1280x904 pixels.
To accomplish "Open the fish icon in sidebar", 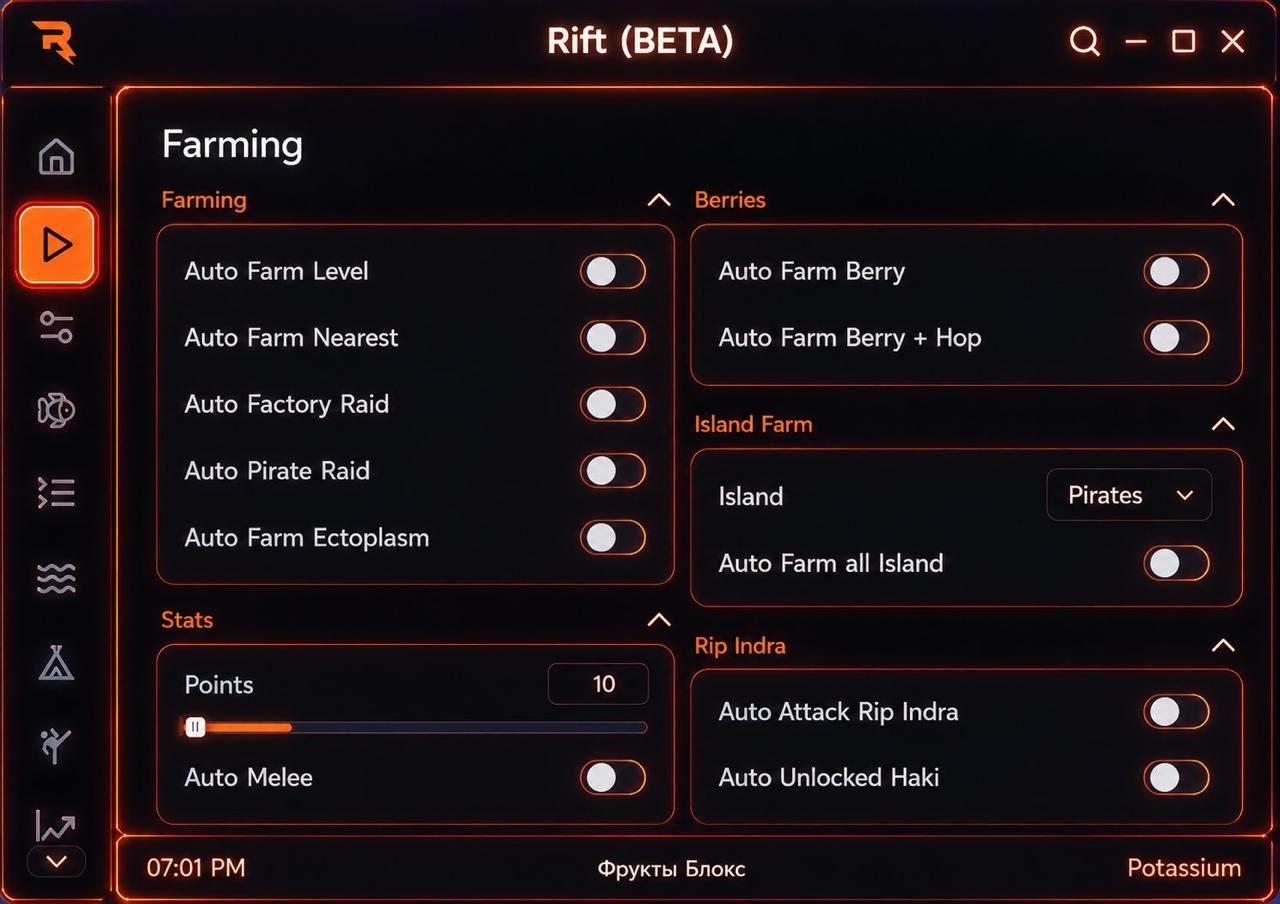I will point(56,410).
